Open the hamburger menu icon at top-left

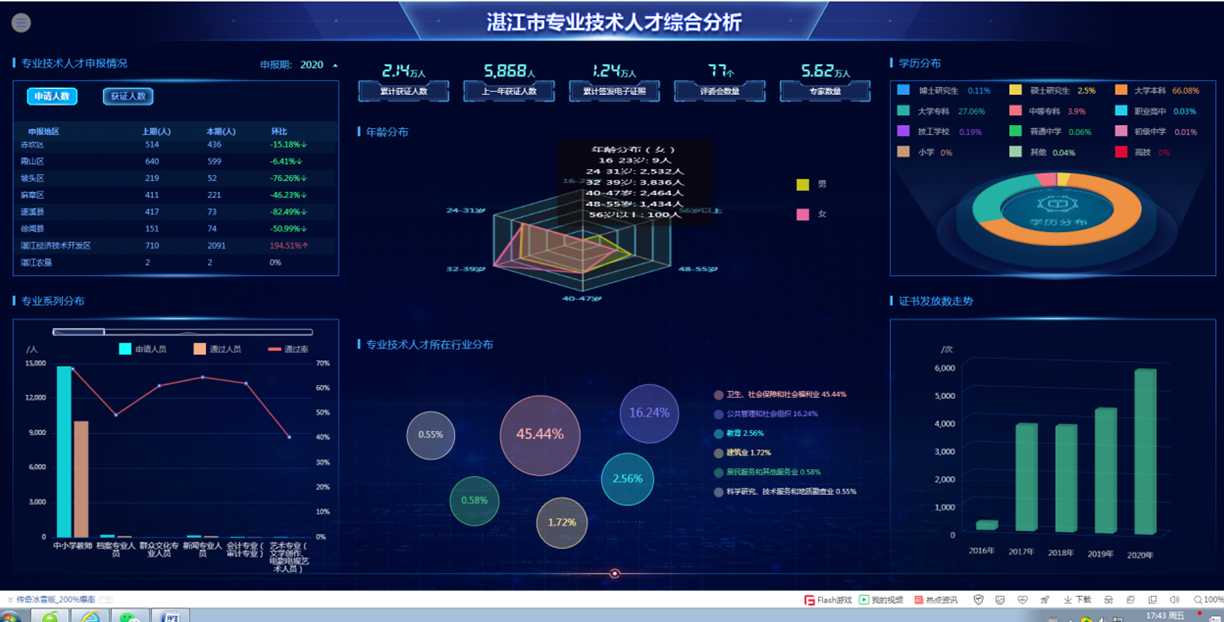click(21, 23)
